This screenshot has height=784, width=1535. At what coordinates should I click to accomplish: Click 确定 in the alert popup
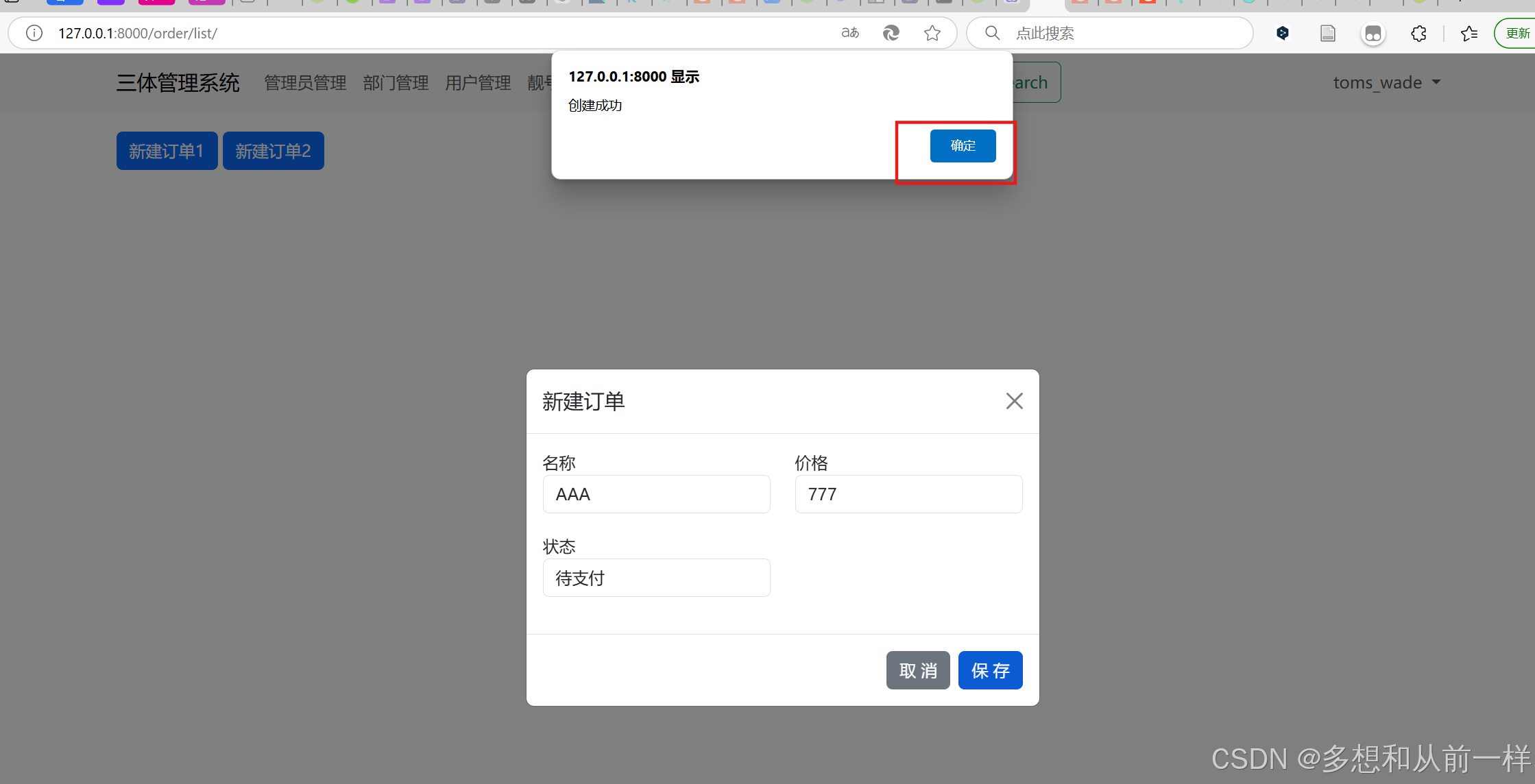(x=963, y=146)
